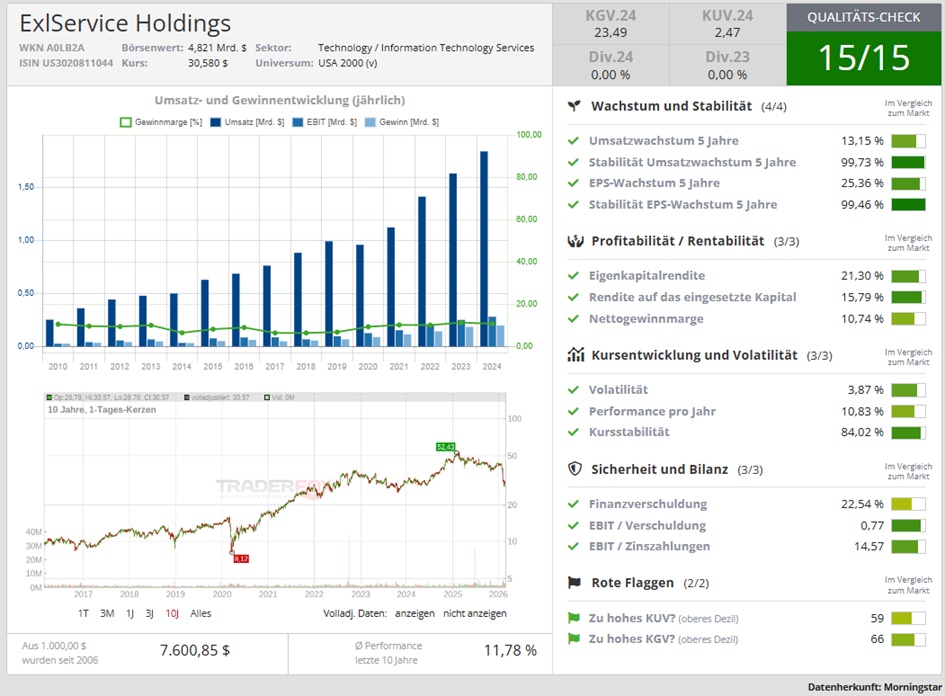The width and height of the screenshot is (945, 696).
Task: Click the chart icon beside Kursentwicklung und Volatilität
Action: (x=575, y=355)
